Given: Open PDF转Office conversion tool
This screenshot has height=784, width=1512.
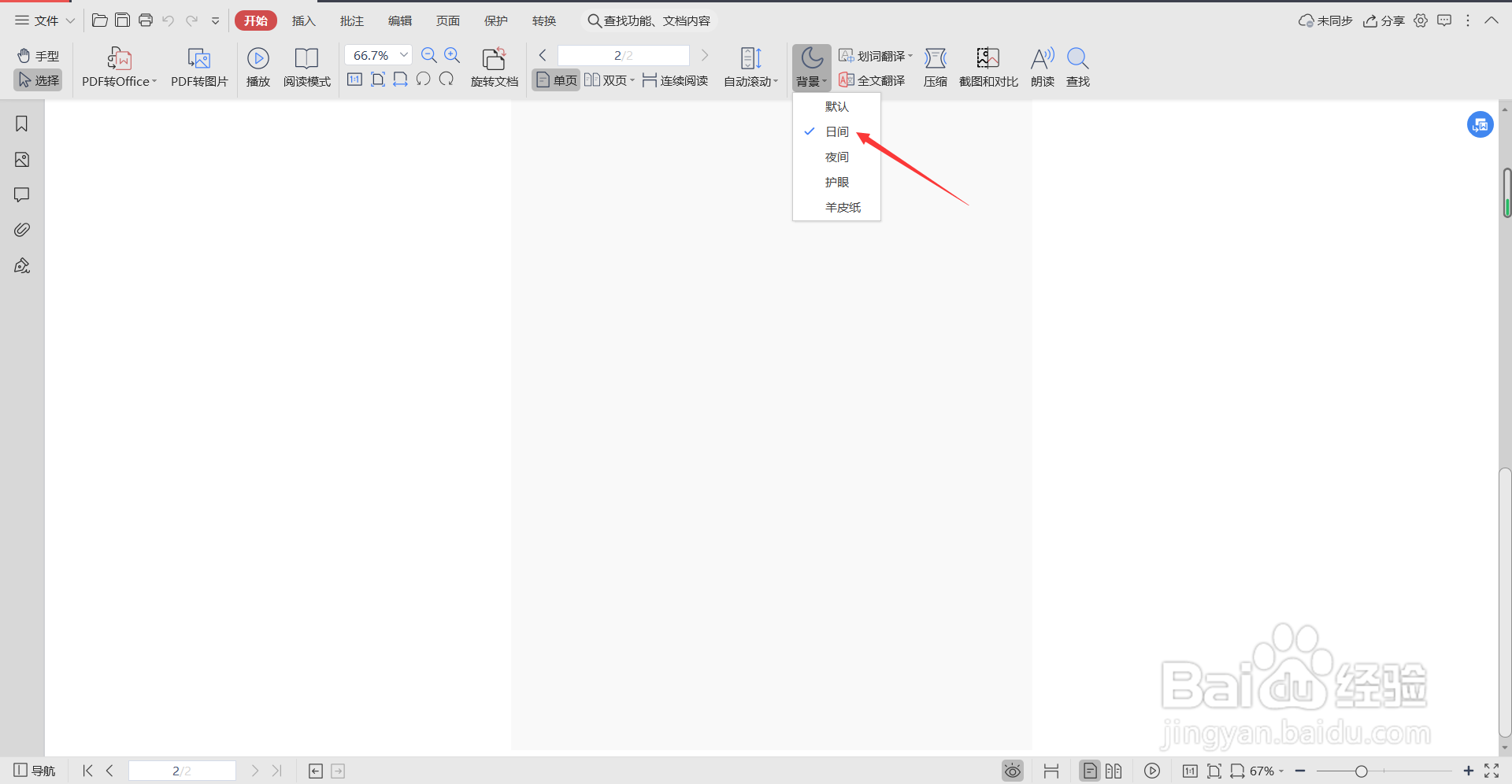Looking at the screenshot, I should 119,67.
